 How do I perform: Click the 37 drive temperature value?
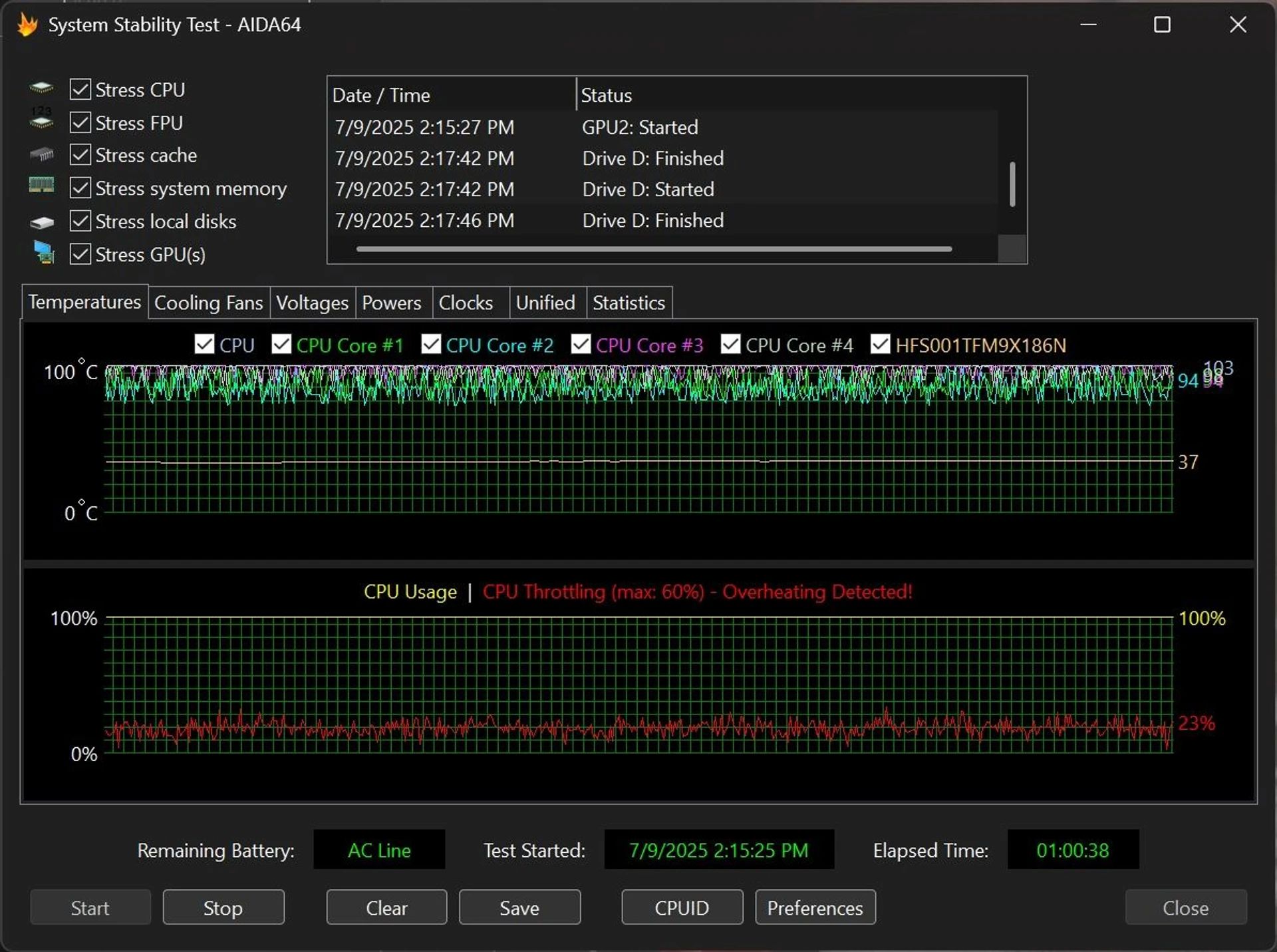click(1188, 462)
